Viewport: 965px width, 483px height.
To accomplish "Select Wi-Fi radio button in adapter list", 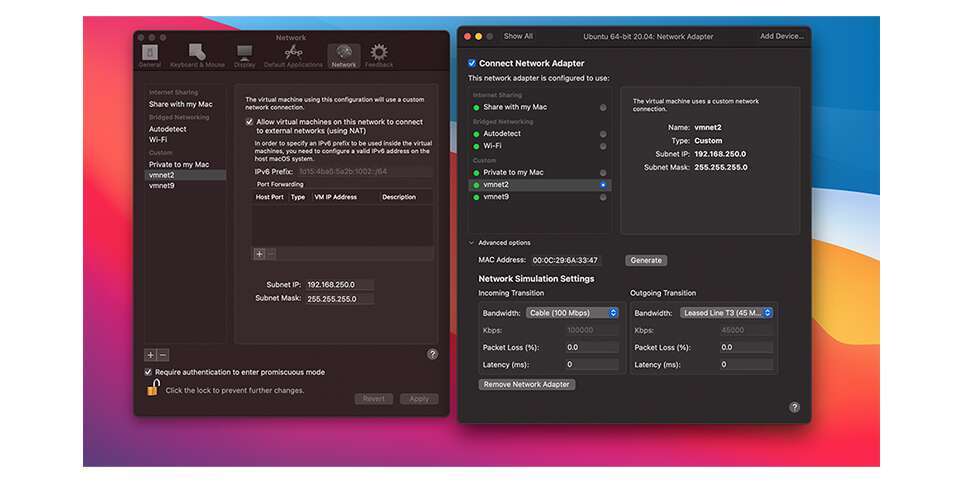I will pos(603,146).
